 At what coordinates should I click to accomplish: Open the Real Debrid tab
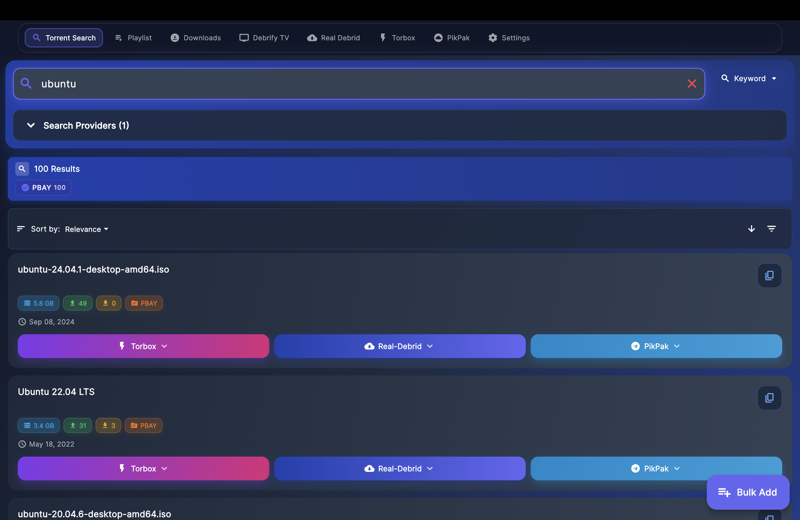tap(333, 38)
